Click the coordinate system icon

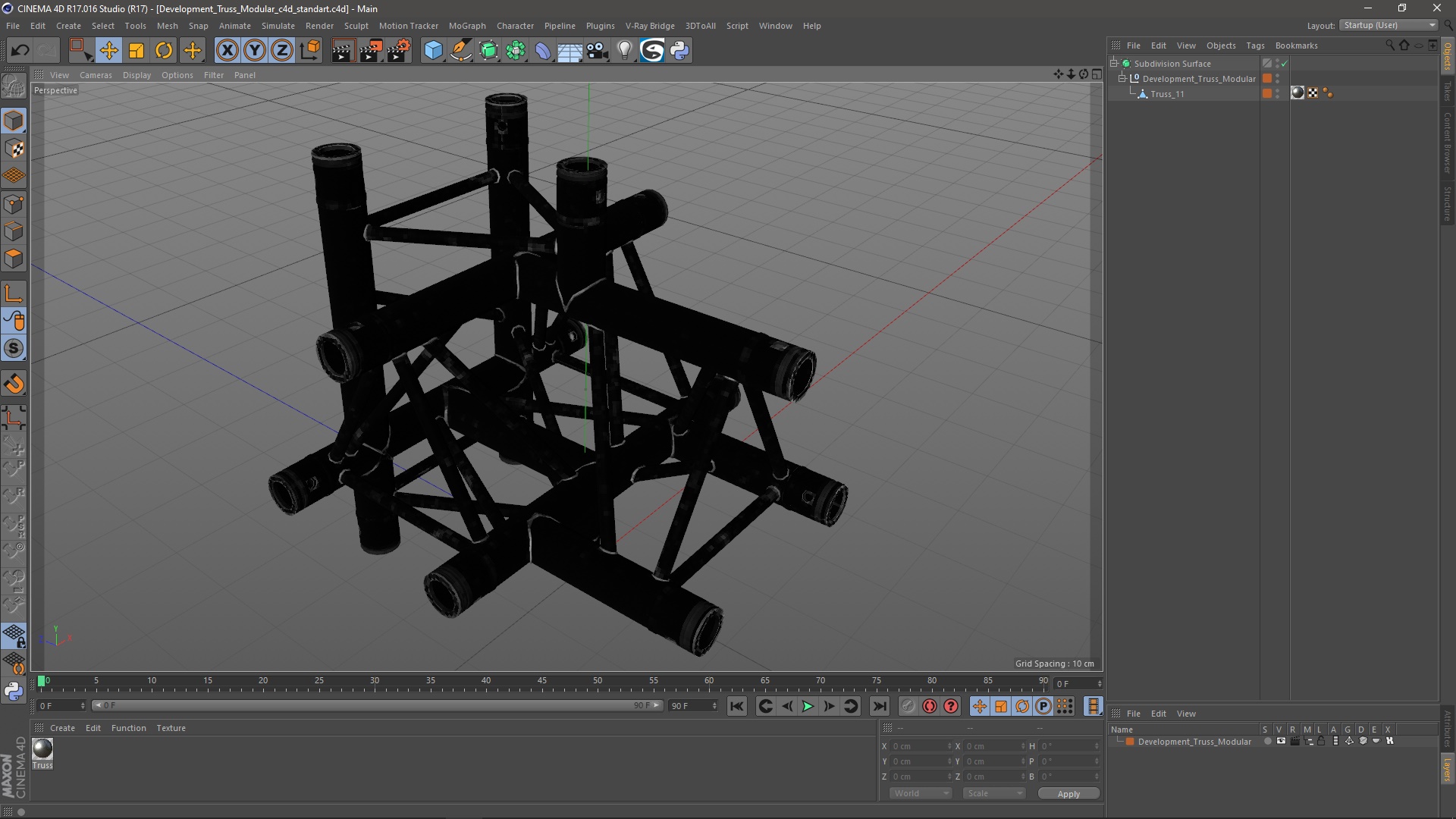click(310, 50)
